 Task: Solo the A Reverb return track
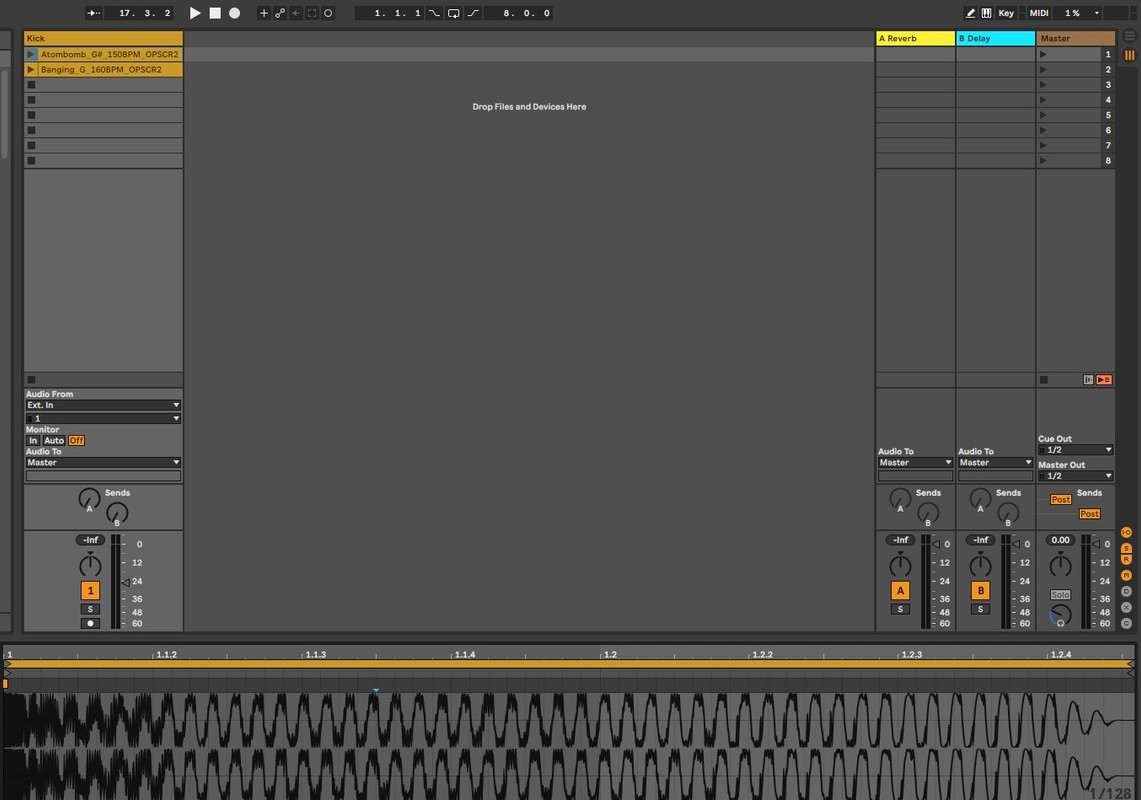point(900,609)
